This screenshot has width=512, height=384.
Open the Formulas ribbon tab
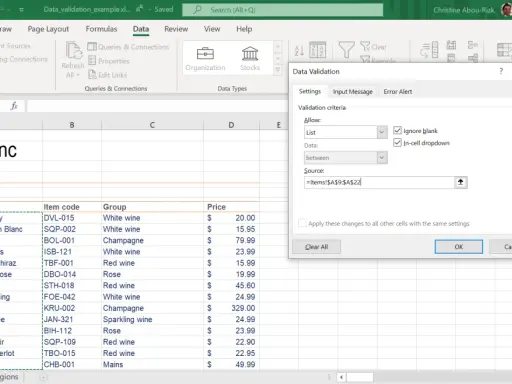pos(101,29)
